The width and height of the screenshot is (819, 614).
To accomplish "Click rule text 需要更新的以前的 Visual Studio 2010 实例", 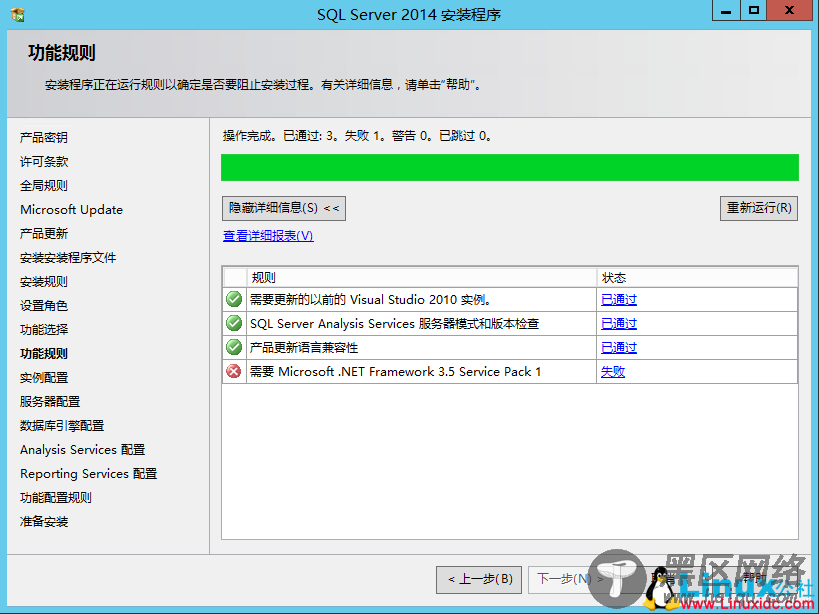I will 370,300.
